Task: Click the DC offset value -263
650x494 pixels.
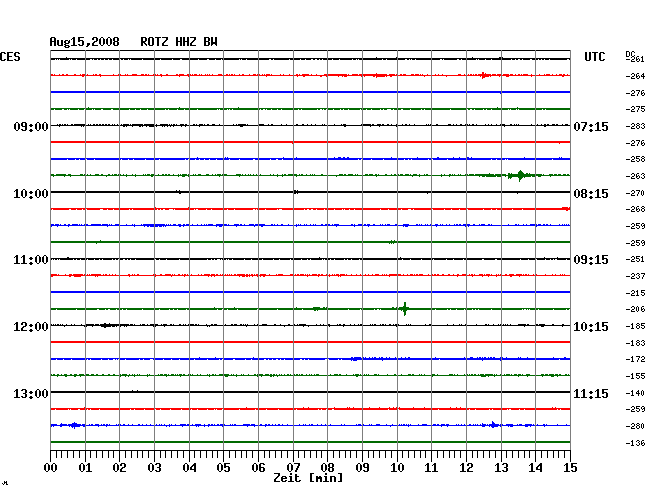Action: (635, 176)
